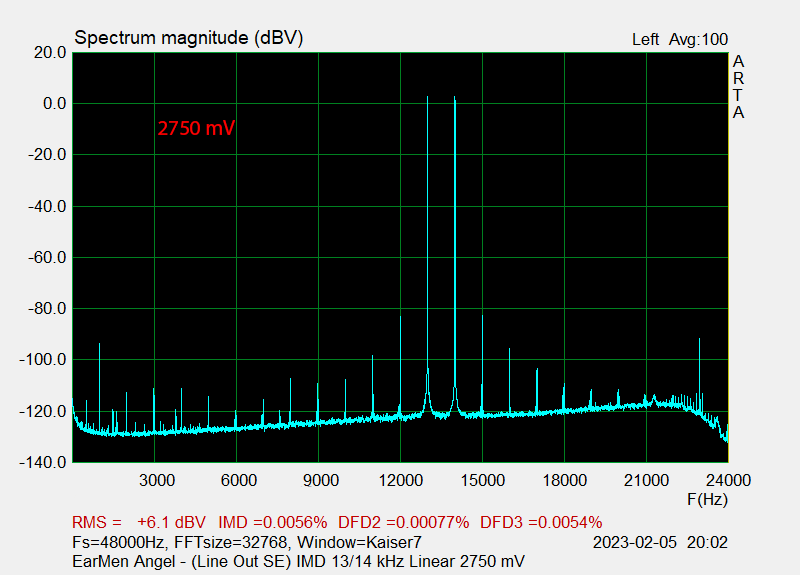Click the 'Window=Kaiser7' text
Image resolution: width=800 pixels, height=575 pixels.
coord(359,542)
